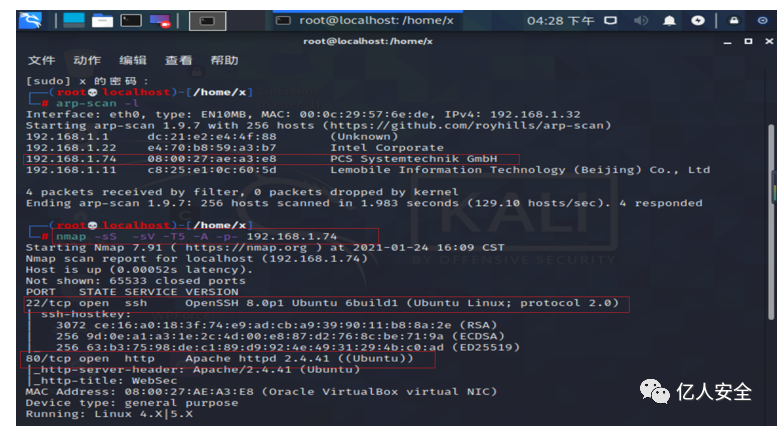Click the Device type: general purpose line
777x426 pixels.
132,403
